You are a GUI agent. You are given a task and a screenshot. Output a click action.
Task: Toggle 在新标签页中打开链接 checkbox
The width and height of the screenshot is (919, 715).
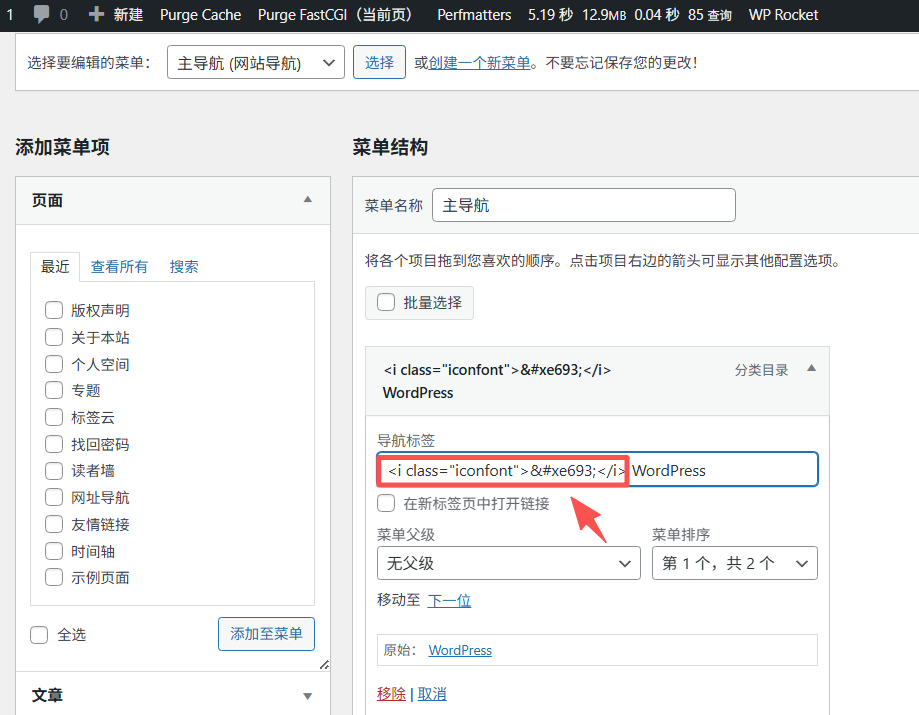click(386, 503)
